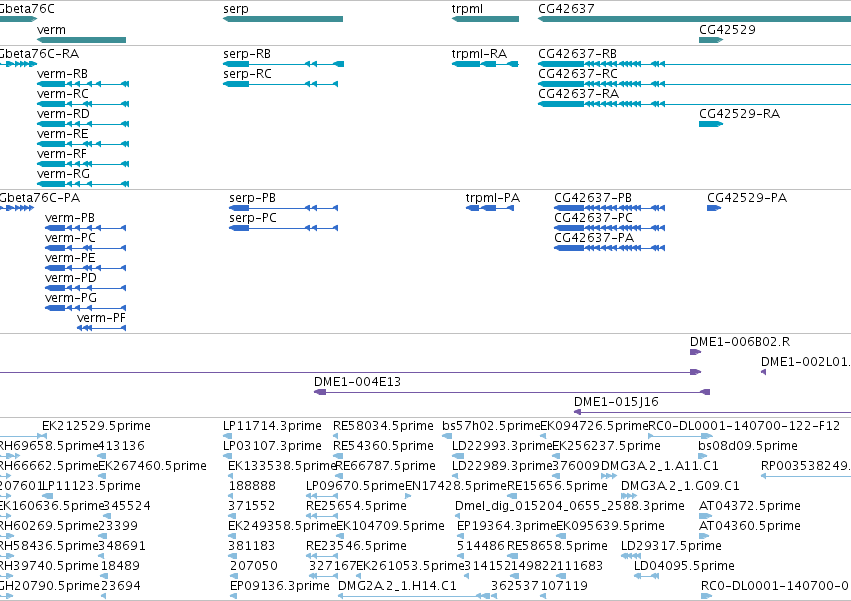Click the DME1-004E13 clone label

(x=357, y=382)
